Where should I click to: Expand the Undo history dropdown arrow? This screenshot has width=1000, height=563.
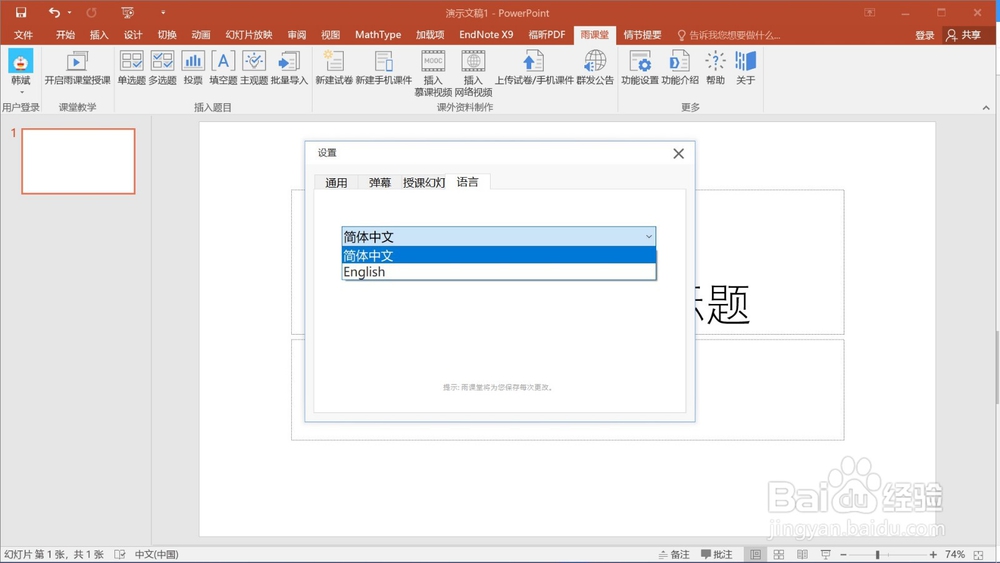pos(69,12)
